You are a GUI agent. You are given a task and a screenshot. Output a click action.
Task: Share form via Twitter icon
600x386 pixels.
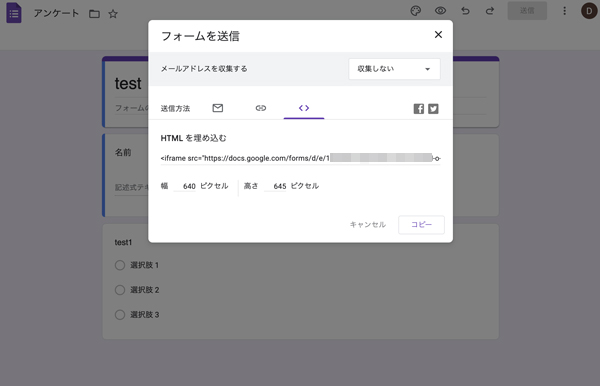click(433, 109)
